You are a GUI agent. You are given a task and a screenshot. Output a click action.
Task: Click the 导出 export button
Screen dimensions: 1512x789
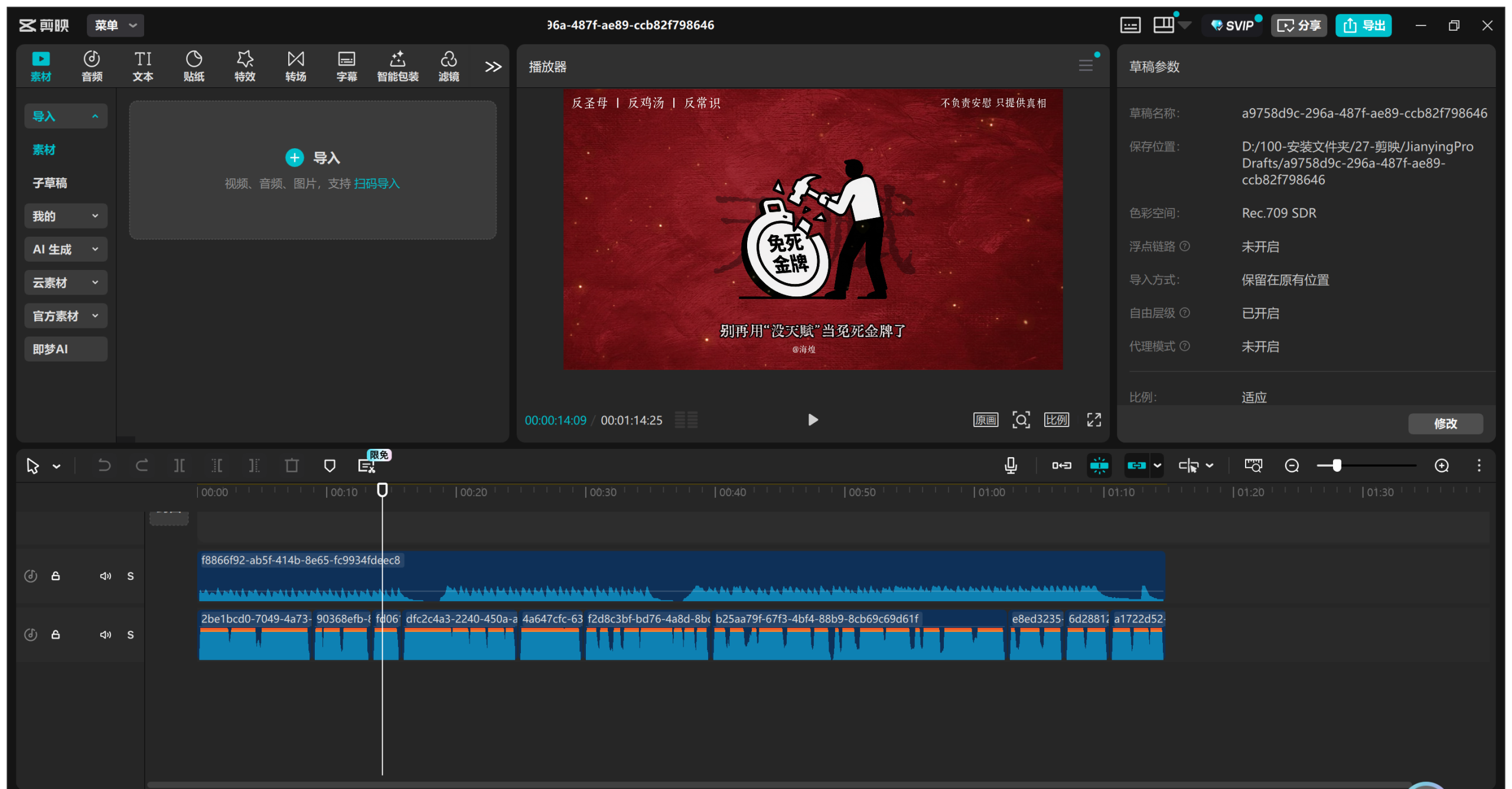coord(1363,25)
